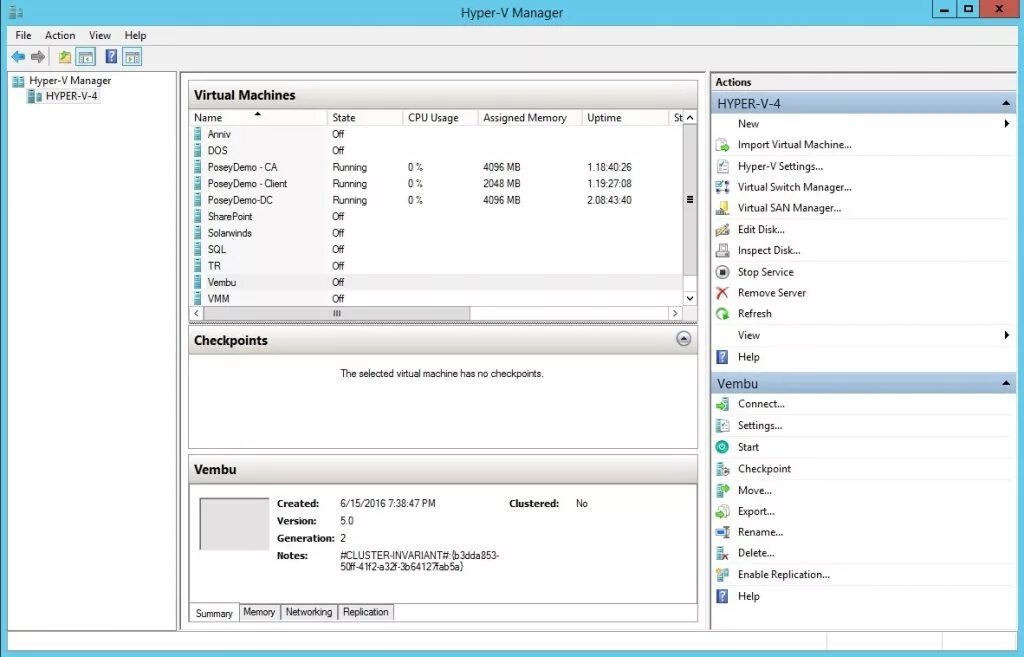The image size is (1024, 657).
Task: Open the View menu in menu bar
Action: tap(100, 35)
